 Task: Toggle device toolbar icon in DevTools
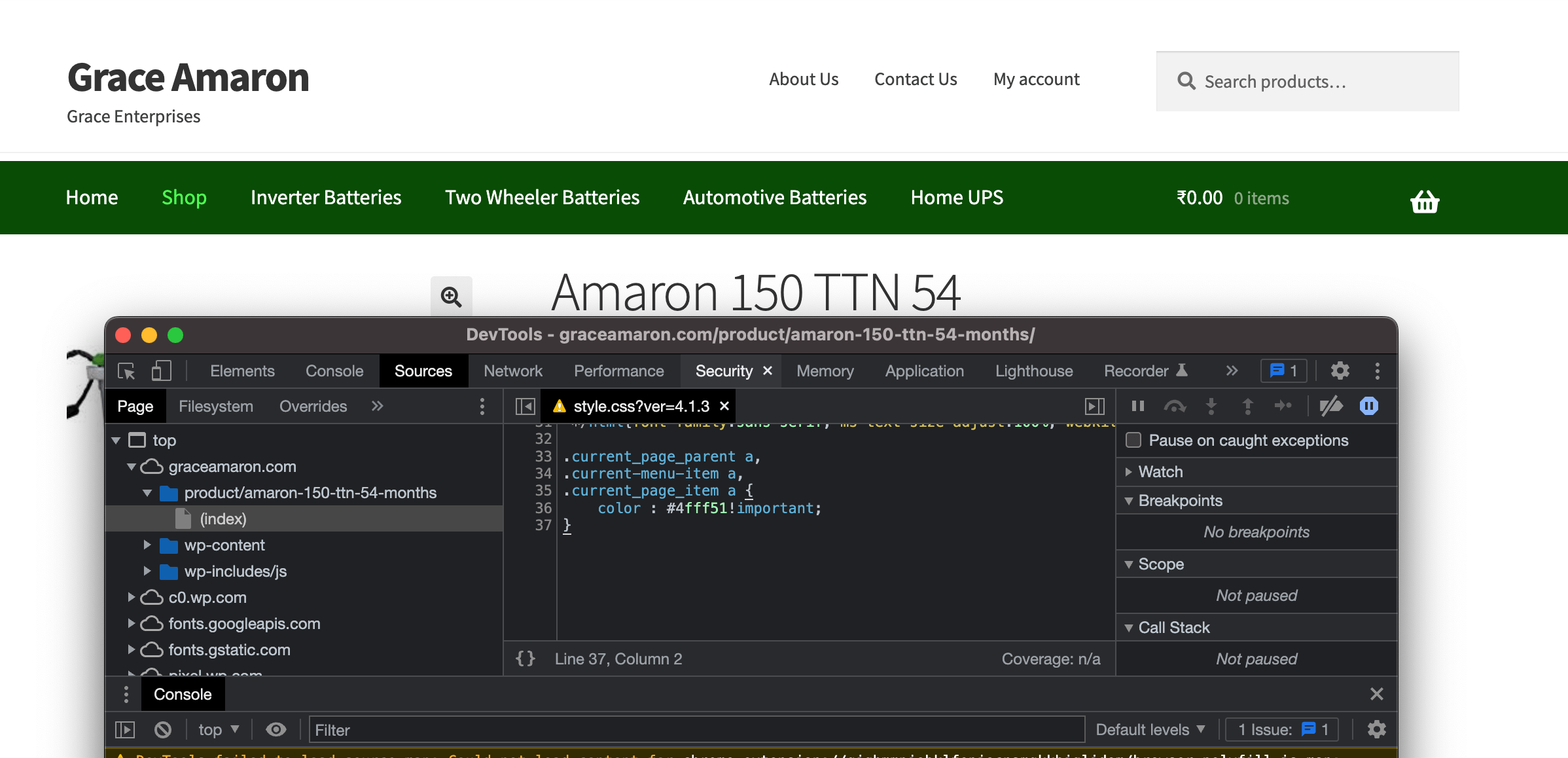161,371
